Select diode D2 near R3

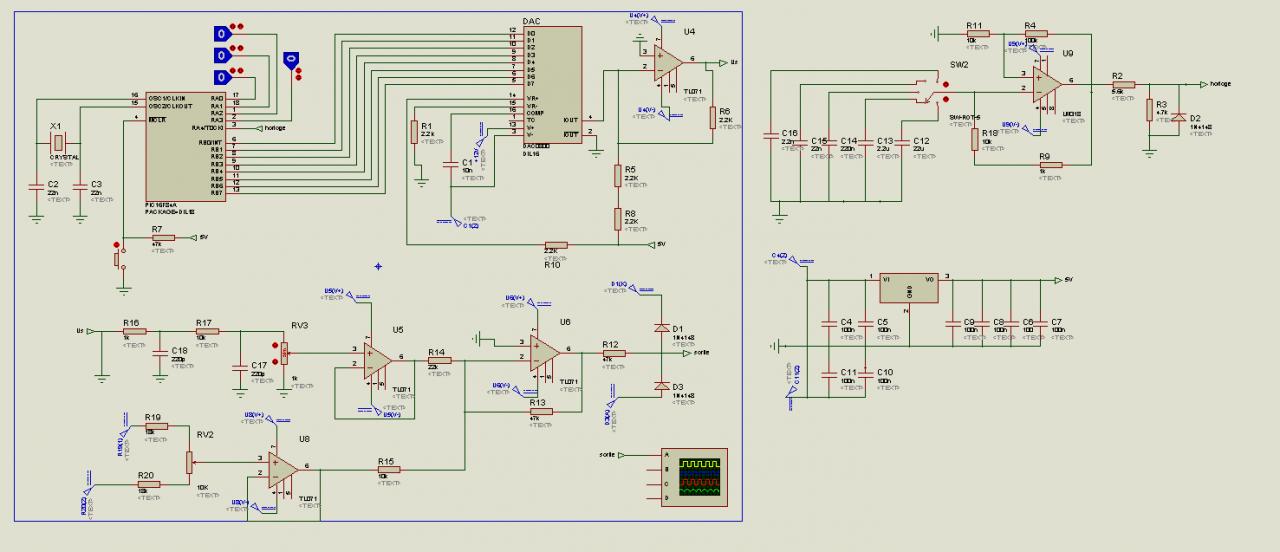[x=1179, y=117]
